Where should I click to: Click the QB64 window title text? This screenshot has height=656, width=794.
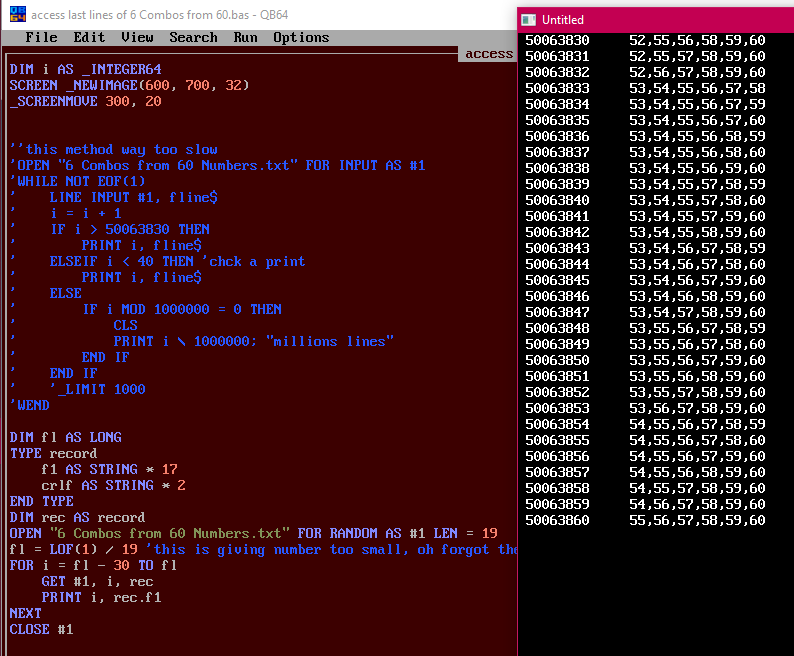(x=160, y=15)
